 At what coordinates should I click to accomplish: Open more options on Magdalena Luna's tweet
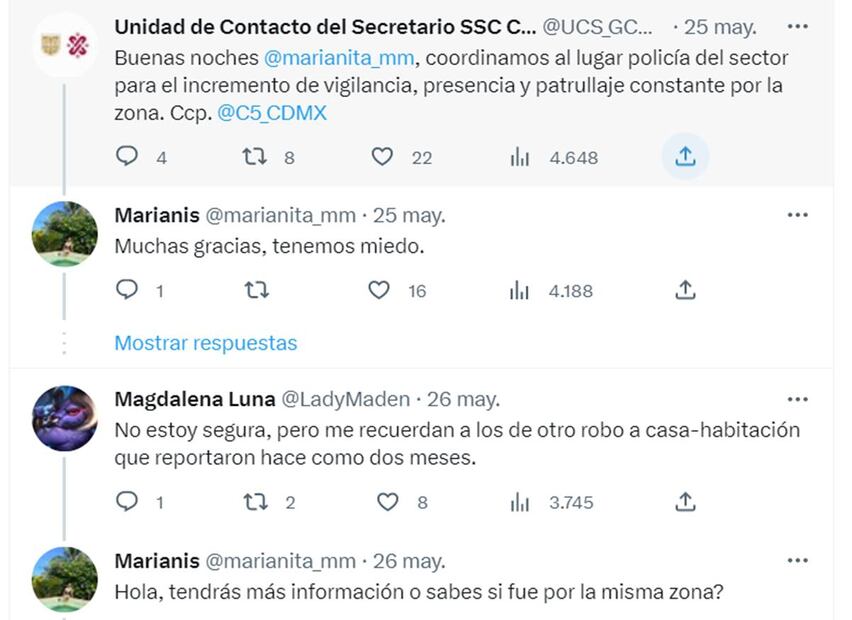tap(797, 399)
